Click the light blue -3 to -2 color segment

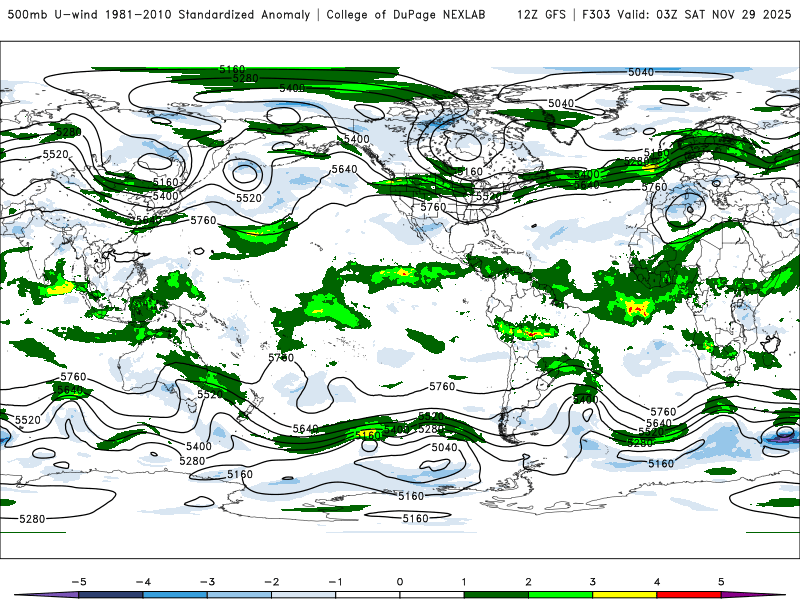pos(239,595)
